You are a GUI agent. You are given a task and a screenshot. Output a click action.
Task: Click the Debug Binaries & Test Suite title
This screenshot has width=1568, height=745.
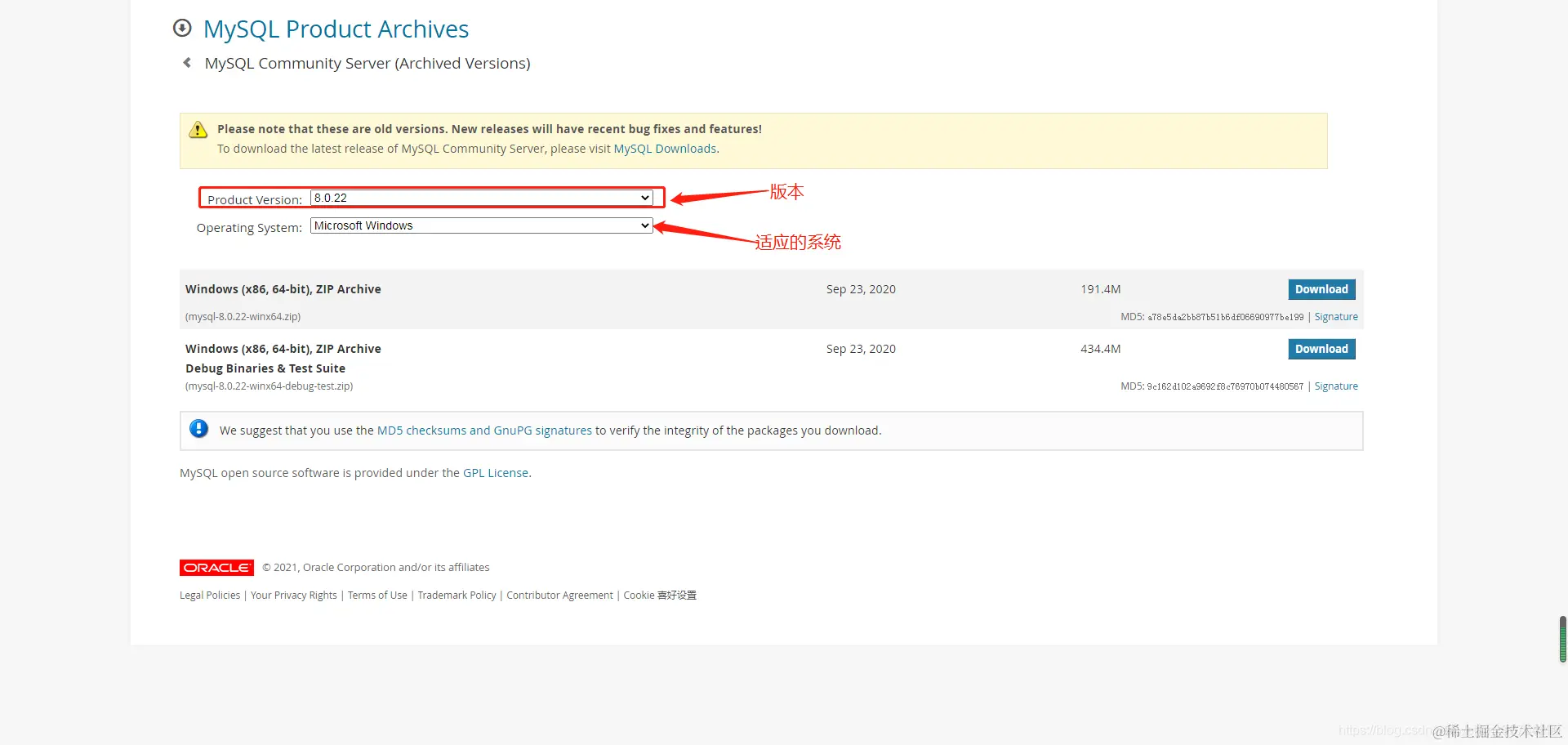pos(265,368)
